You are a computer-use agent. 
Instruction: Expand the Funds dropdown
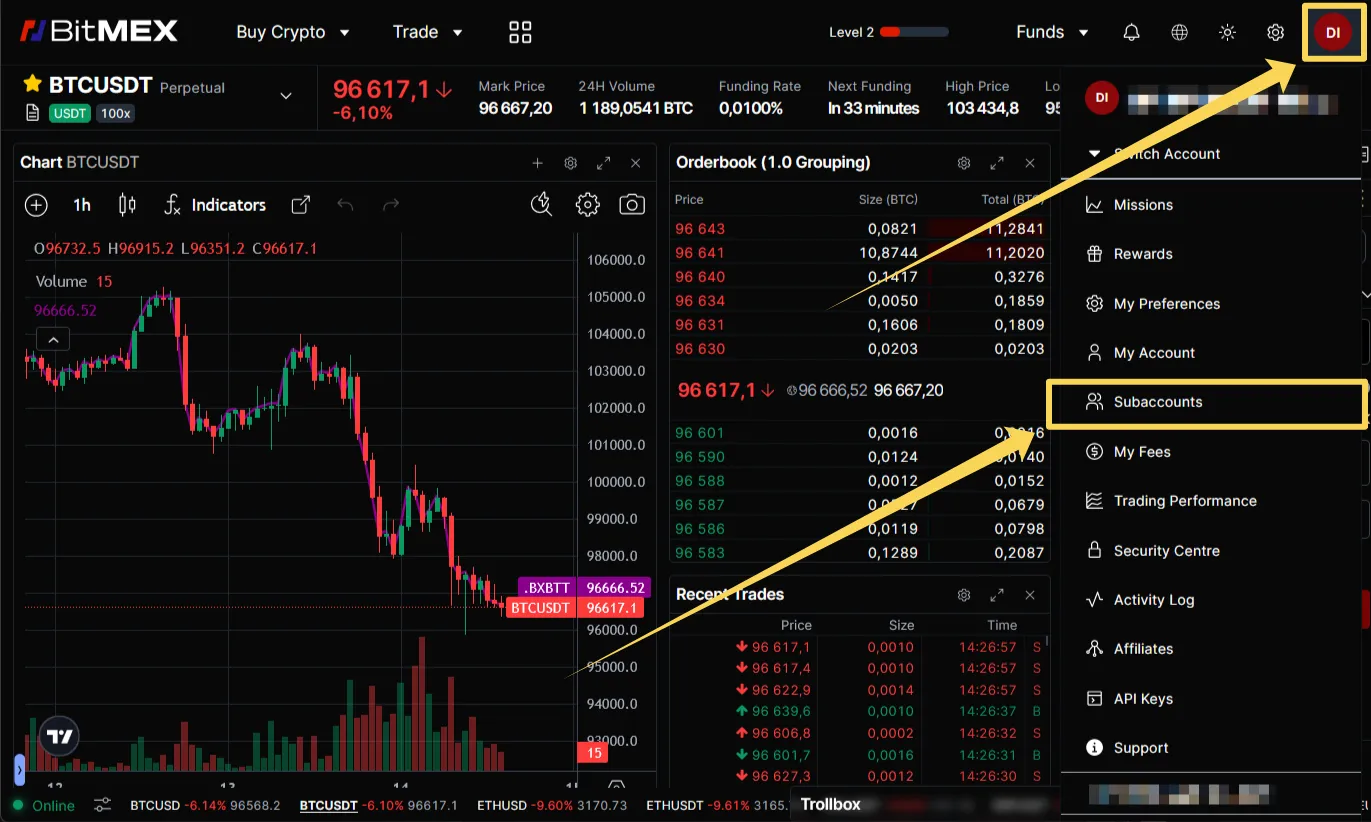pos(1051,31)
